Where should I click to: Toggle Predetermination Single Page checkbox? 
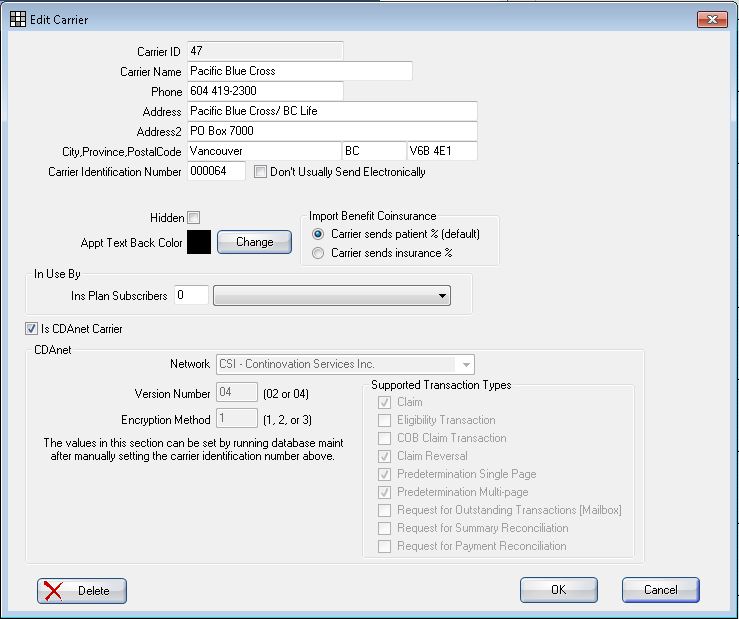tap(385, 474)
